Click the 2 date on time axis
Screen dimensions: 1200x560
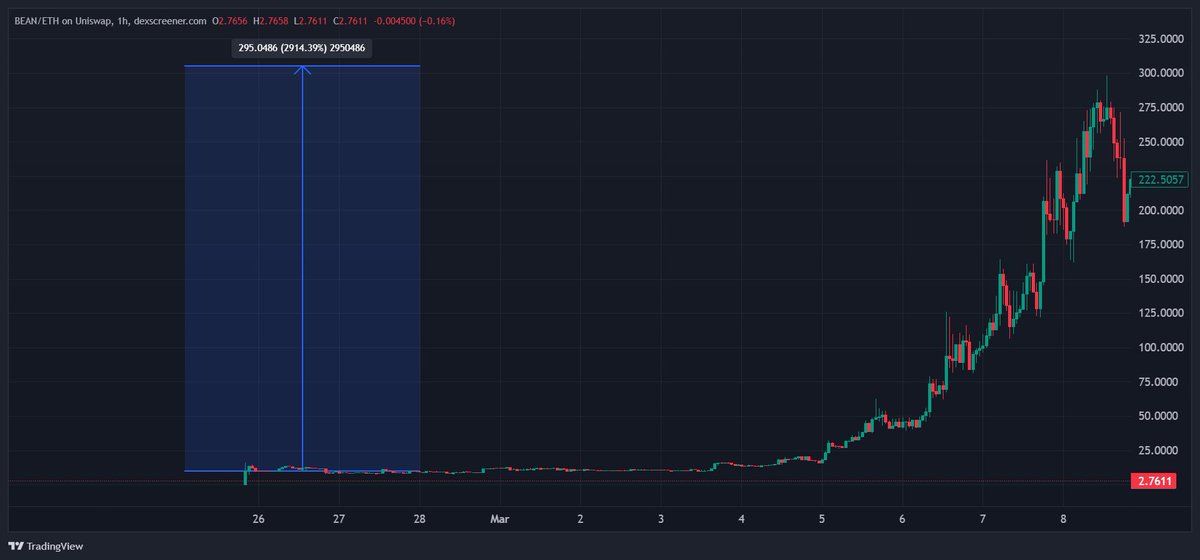tap(581, 519)
